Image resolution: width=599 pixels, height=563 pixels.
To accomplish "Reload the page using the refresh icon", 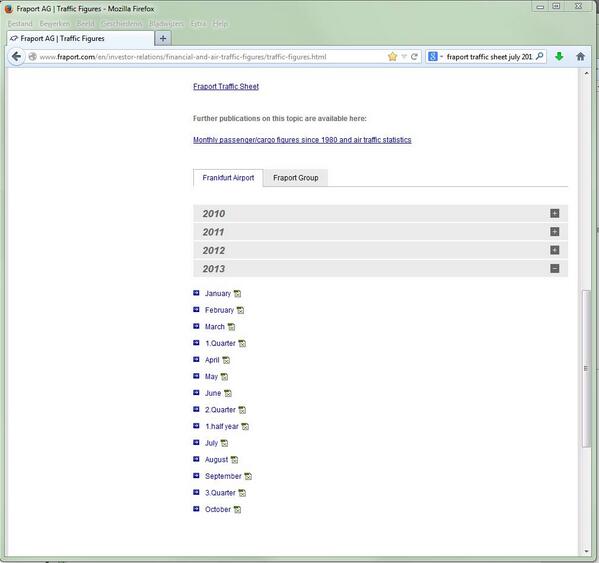I will click(x=414, y=57).
